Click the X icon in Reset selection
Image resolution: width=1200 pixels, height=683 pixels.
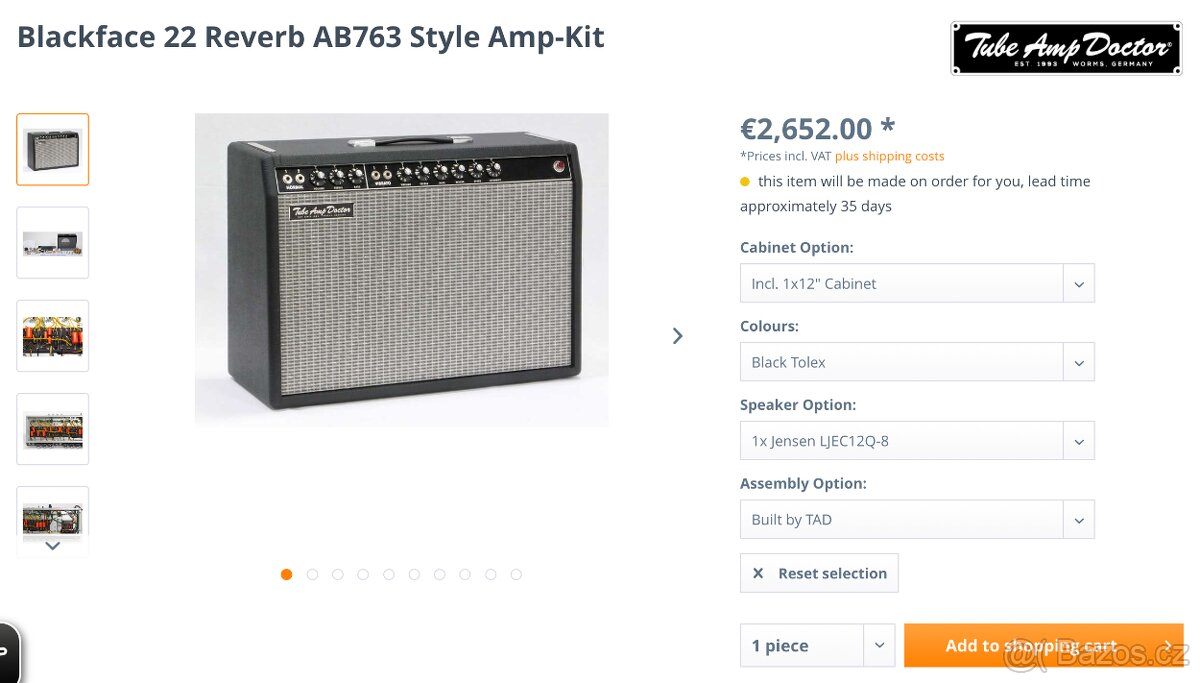tap(758, 573)
